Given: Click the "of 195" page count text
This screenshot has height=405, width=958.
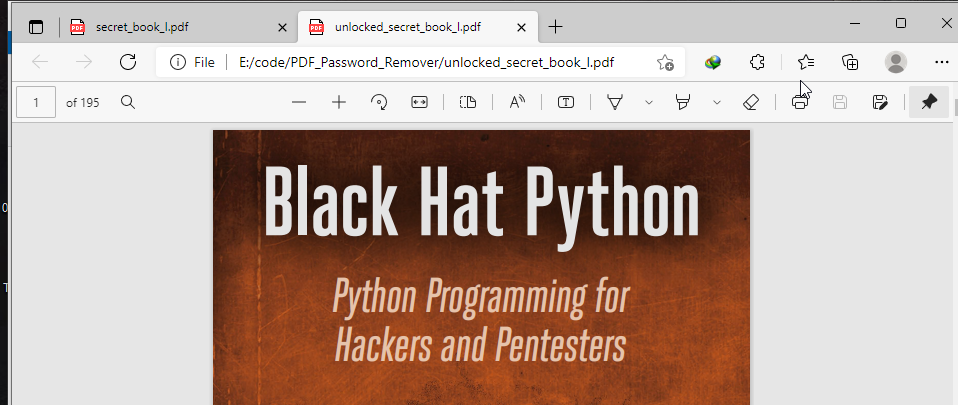Looking at the screenshot, I should pos(82,103).
